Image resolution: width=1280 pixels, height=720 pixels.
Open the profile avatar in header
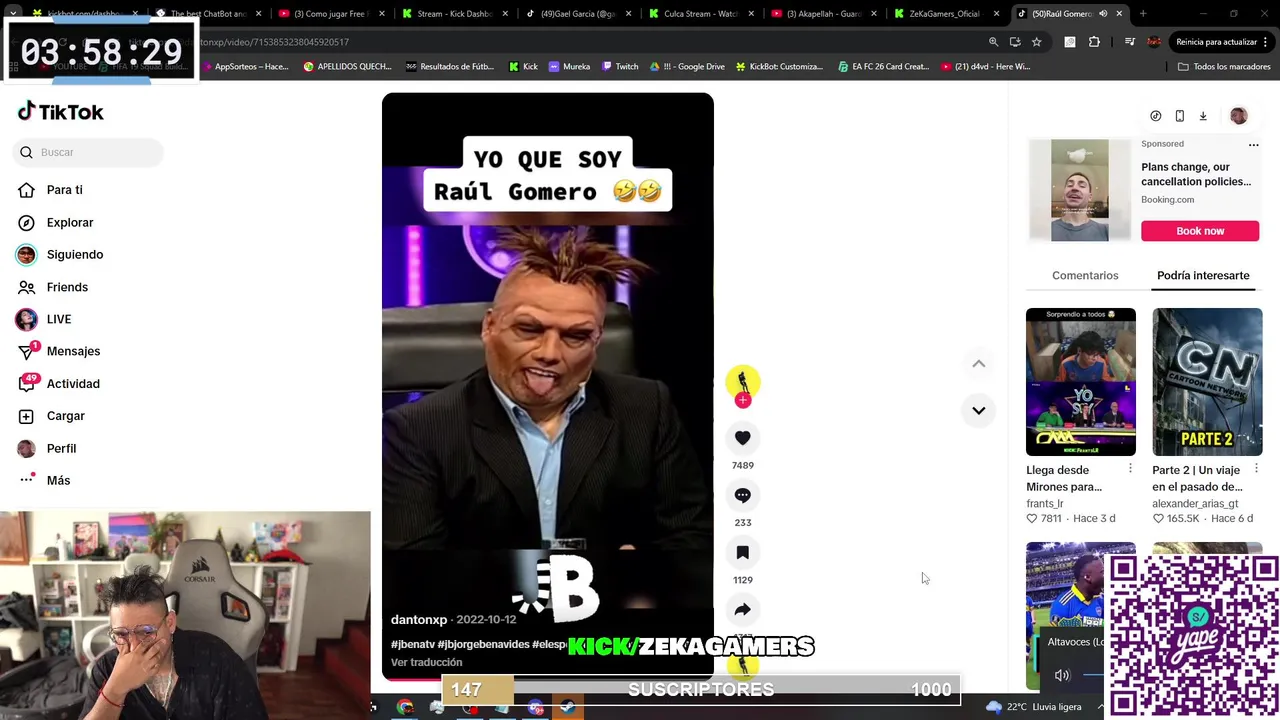(x=1238, y=116)
